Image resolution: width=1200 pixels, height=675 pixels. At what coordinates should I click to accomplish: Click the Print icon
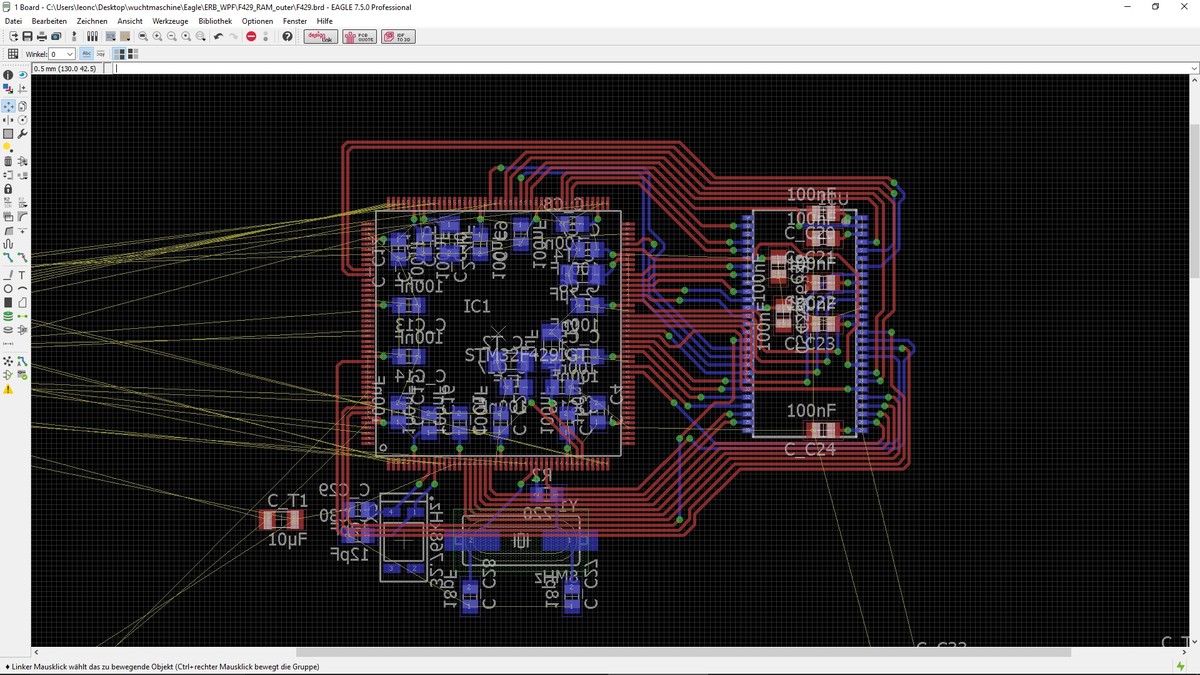click(42, 37)
